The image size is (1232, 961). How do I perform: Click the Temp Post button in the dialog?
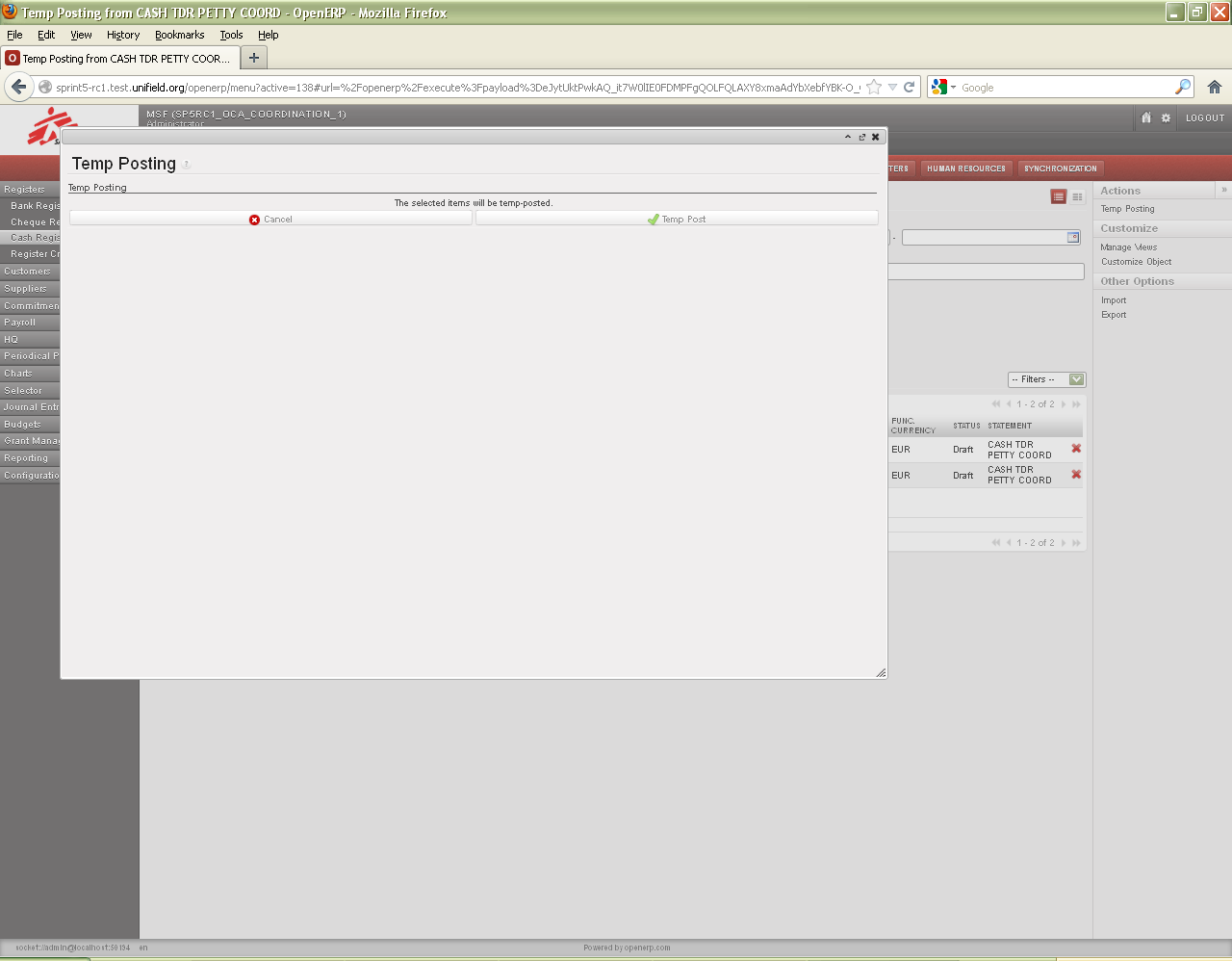point(677,220)
